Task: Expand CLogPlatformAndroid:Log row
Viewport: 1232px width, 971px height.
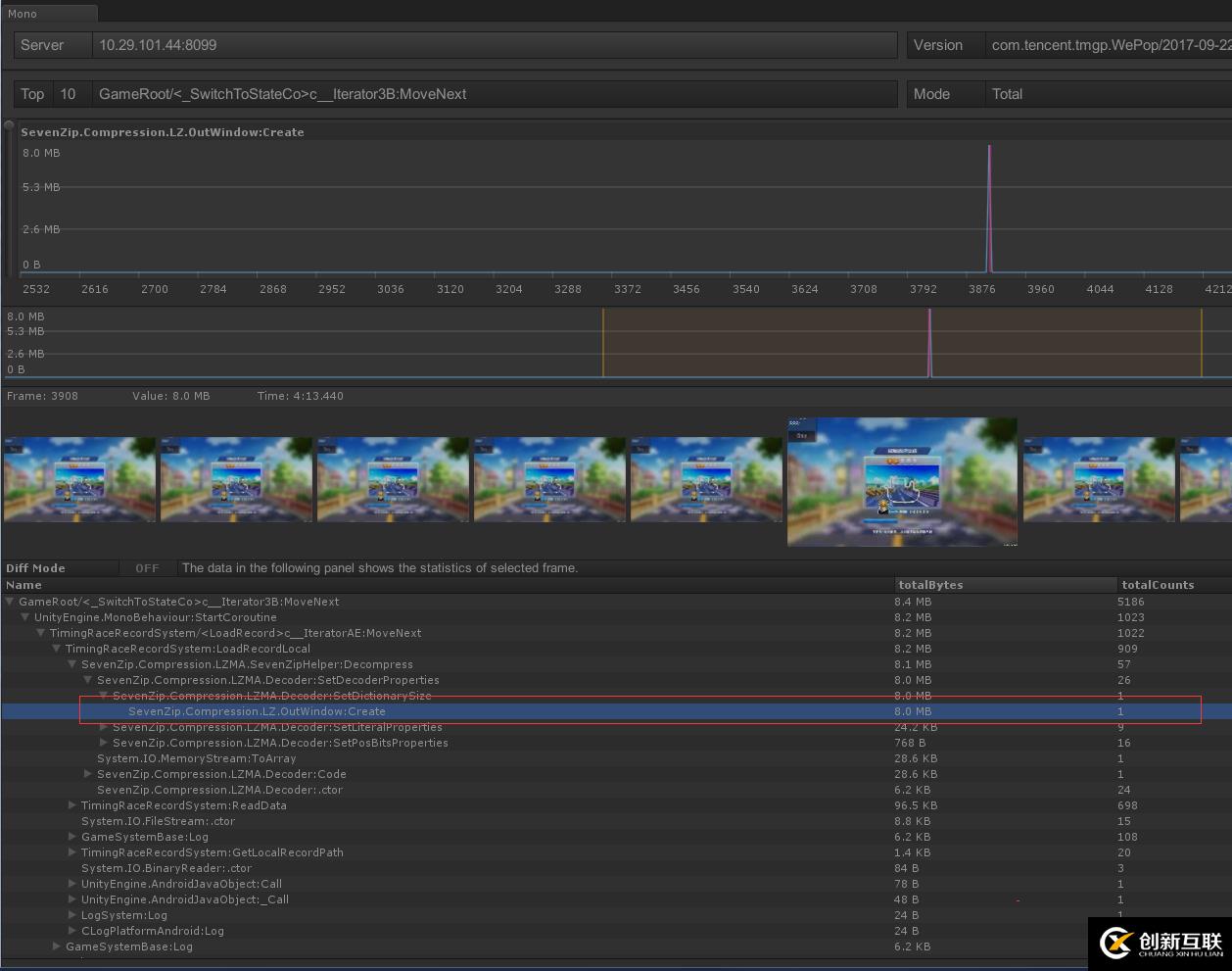Action: click(72, 931)
